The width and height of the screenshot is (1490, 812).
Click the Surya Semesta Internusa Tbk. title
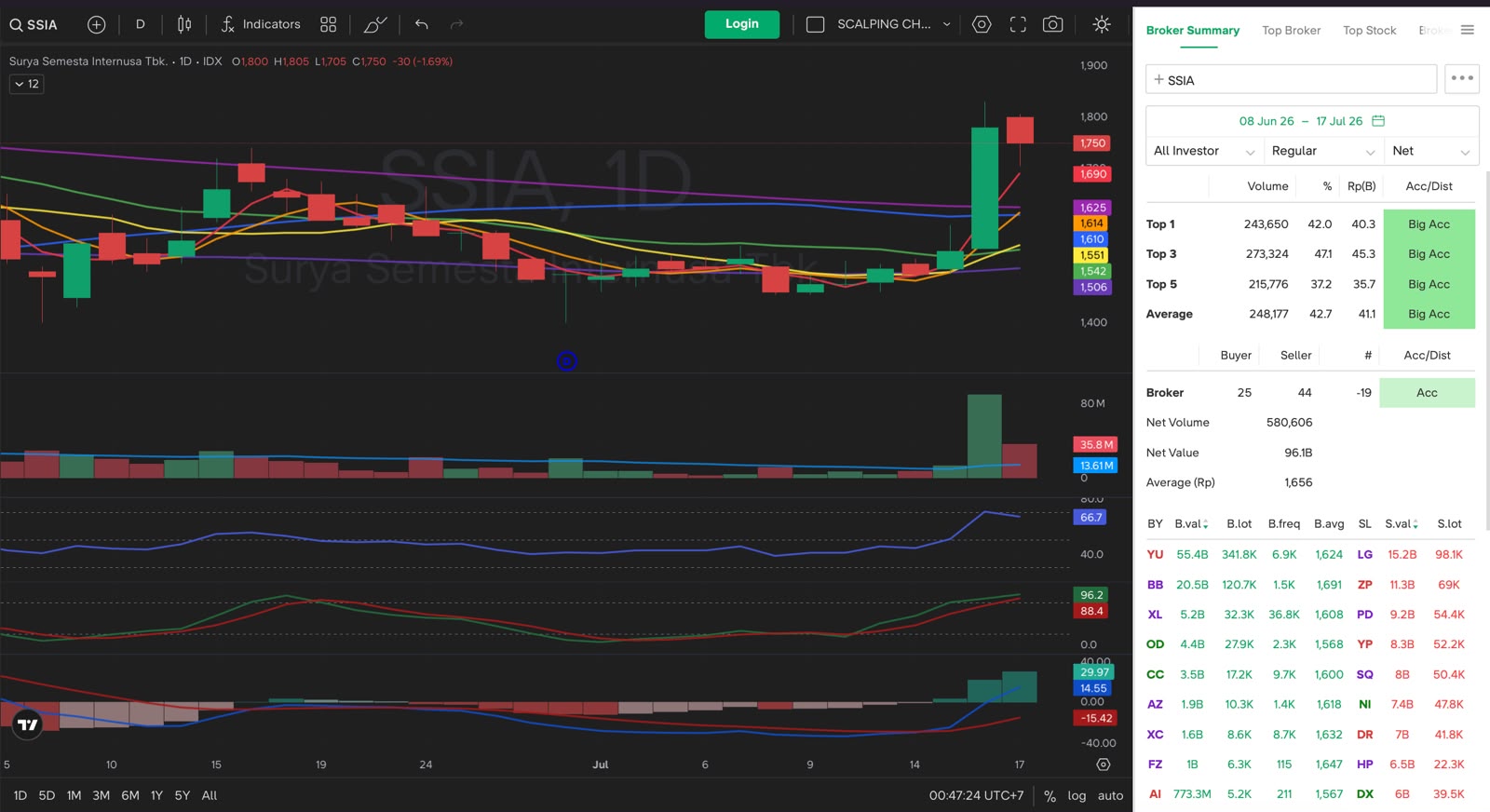pyautogui.click(x=88, y=61)
